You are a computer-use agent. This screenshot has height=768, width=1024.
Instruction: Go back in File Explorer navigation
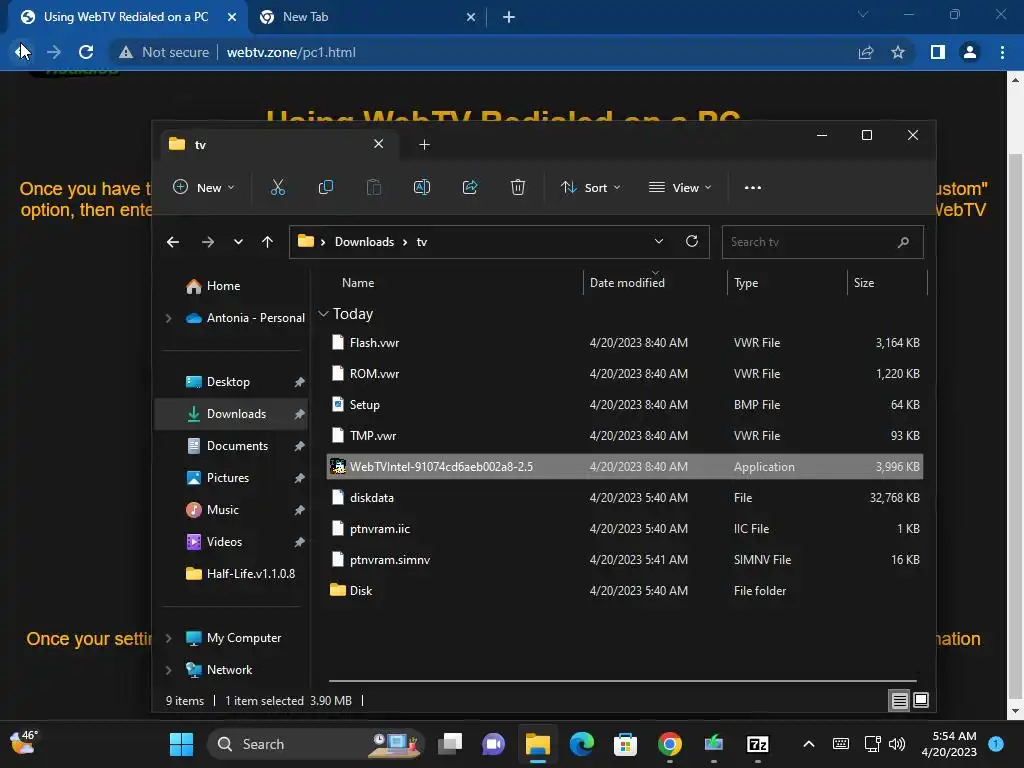click(x=173, y=242)
